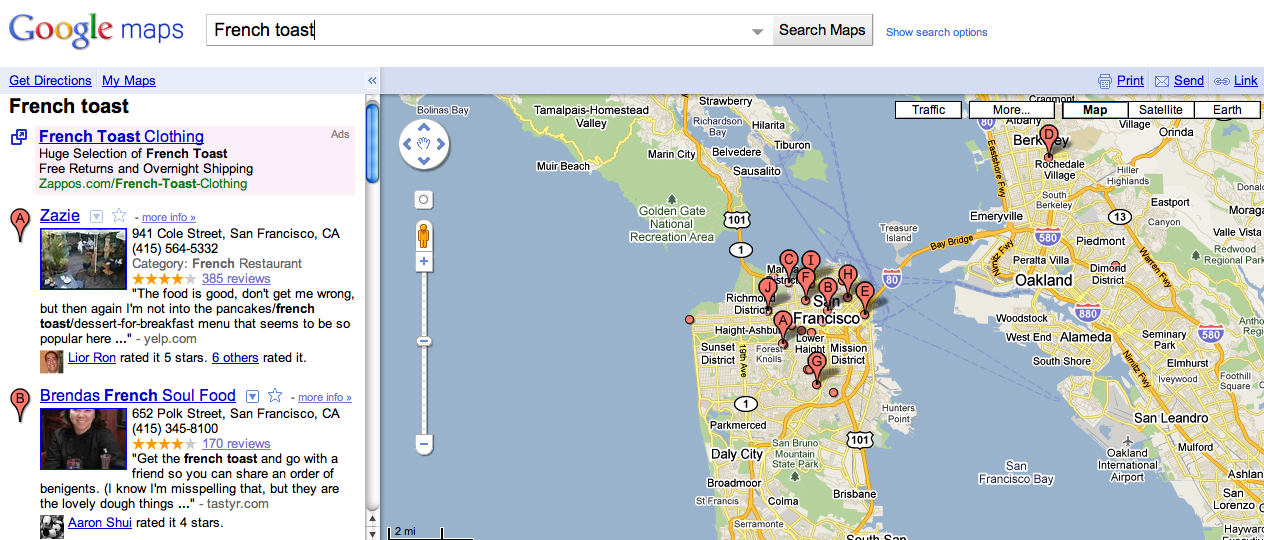The height and width of the screenshot is (540, 1264).
Task: Click the ad icon beside French Toast Clothing
Action: (x=19, y=137)
